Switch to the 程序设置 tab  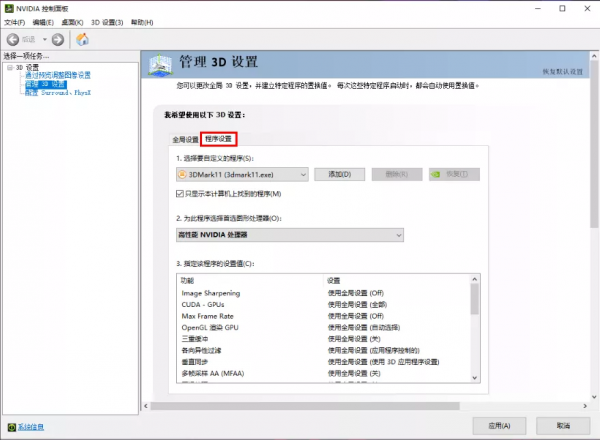click(218, 139)
